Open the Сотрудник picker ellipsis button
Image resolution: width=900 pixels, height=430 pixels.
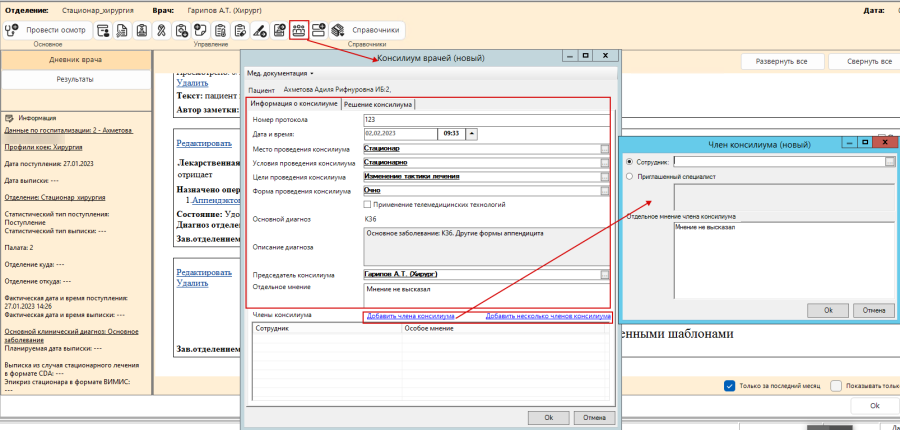(x=890, y=162)
